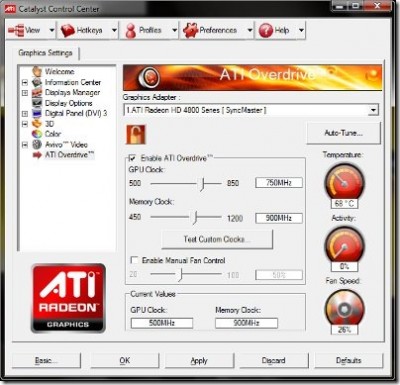The image size is (400, 385).
Task: Click the Memory Clock slider handle
Action: 195,217
